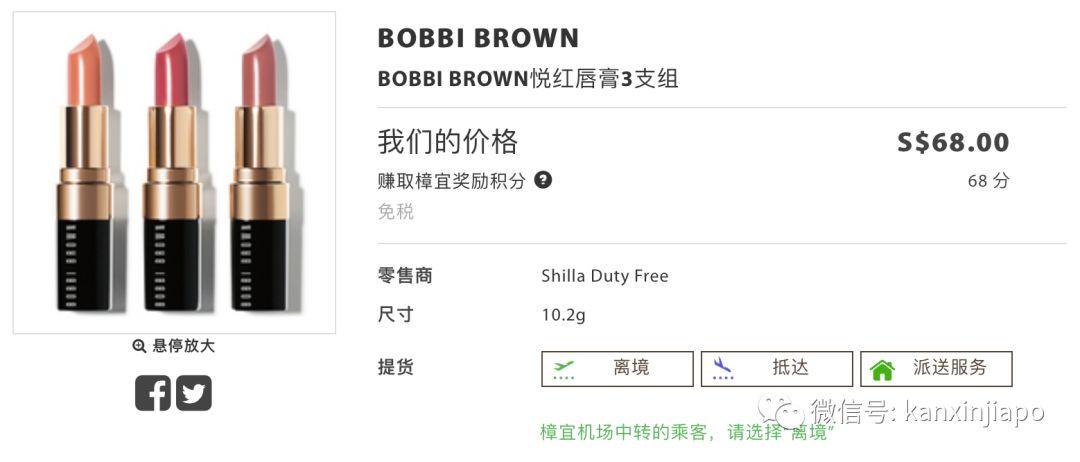Click the WeChat logo in the watermark
This screenshot has height=462, width=1080.
coord(781,409)
